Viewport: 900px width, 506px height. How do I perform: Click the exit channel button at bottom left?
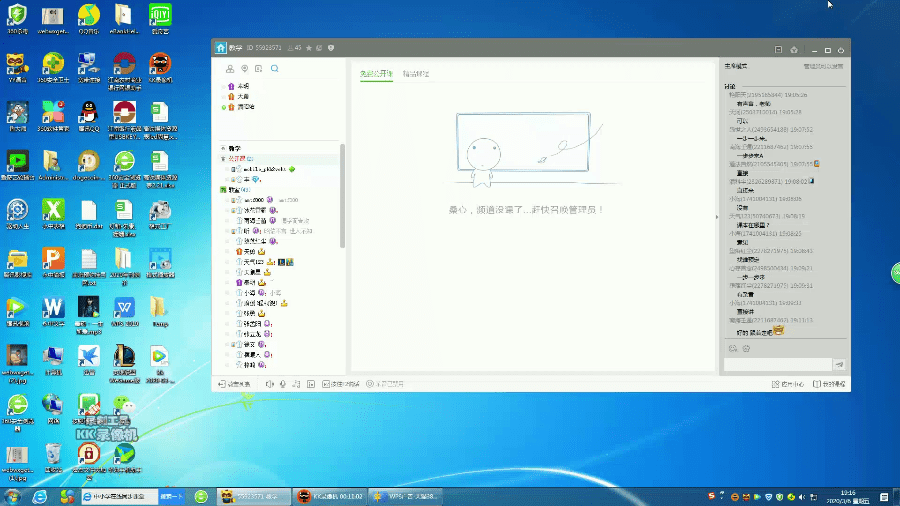(234, 384)
